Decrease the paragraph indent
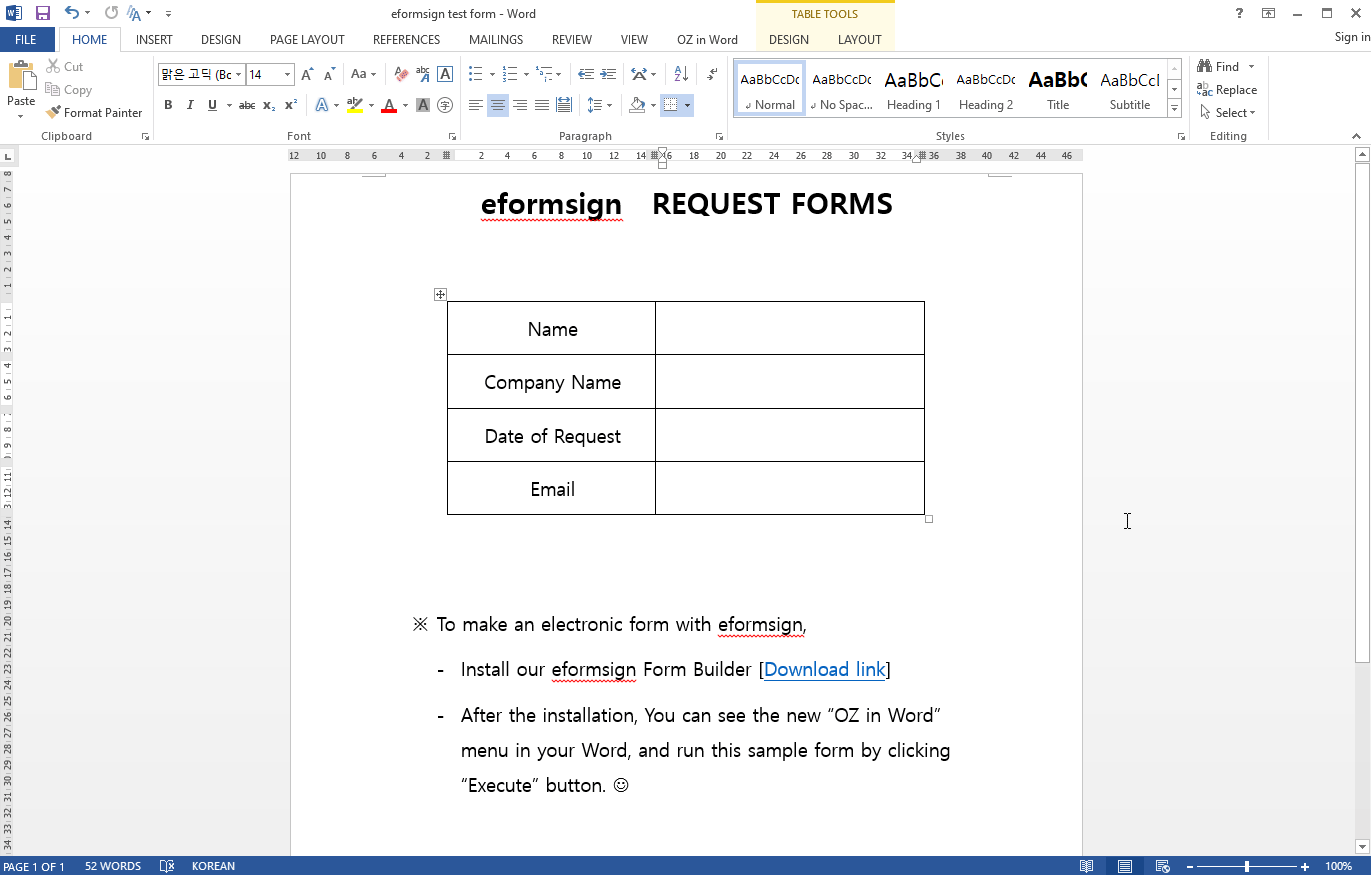Viewport: 1371px width, 875px height. point(586,74)
